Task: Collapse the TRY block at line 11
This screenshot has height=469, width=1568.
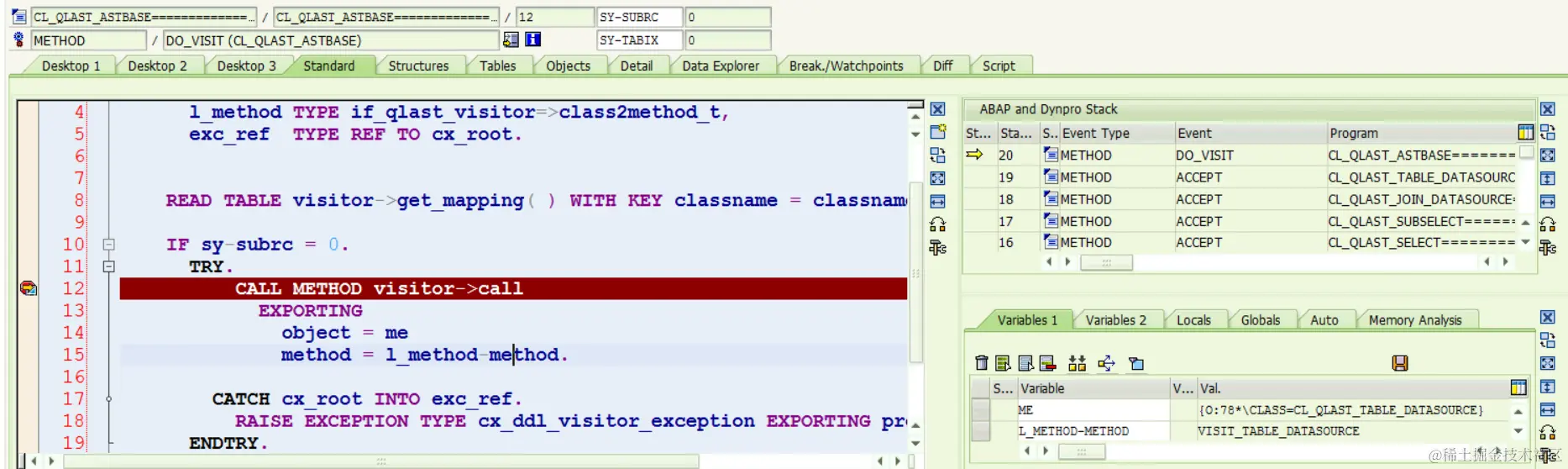Action: tap(108, 266)
